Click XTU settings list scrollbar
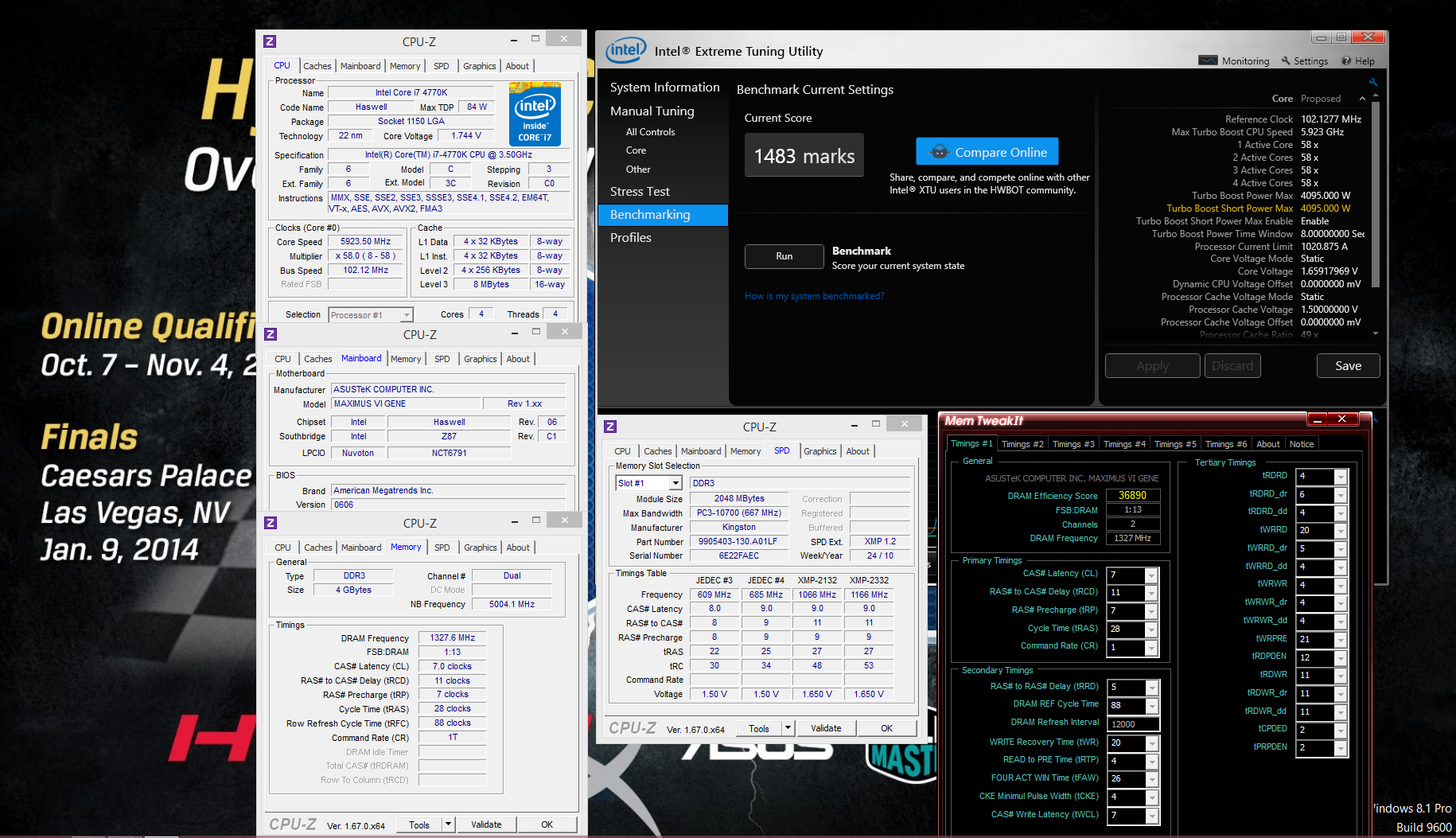1456x838 pixels. 1376,195
